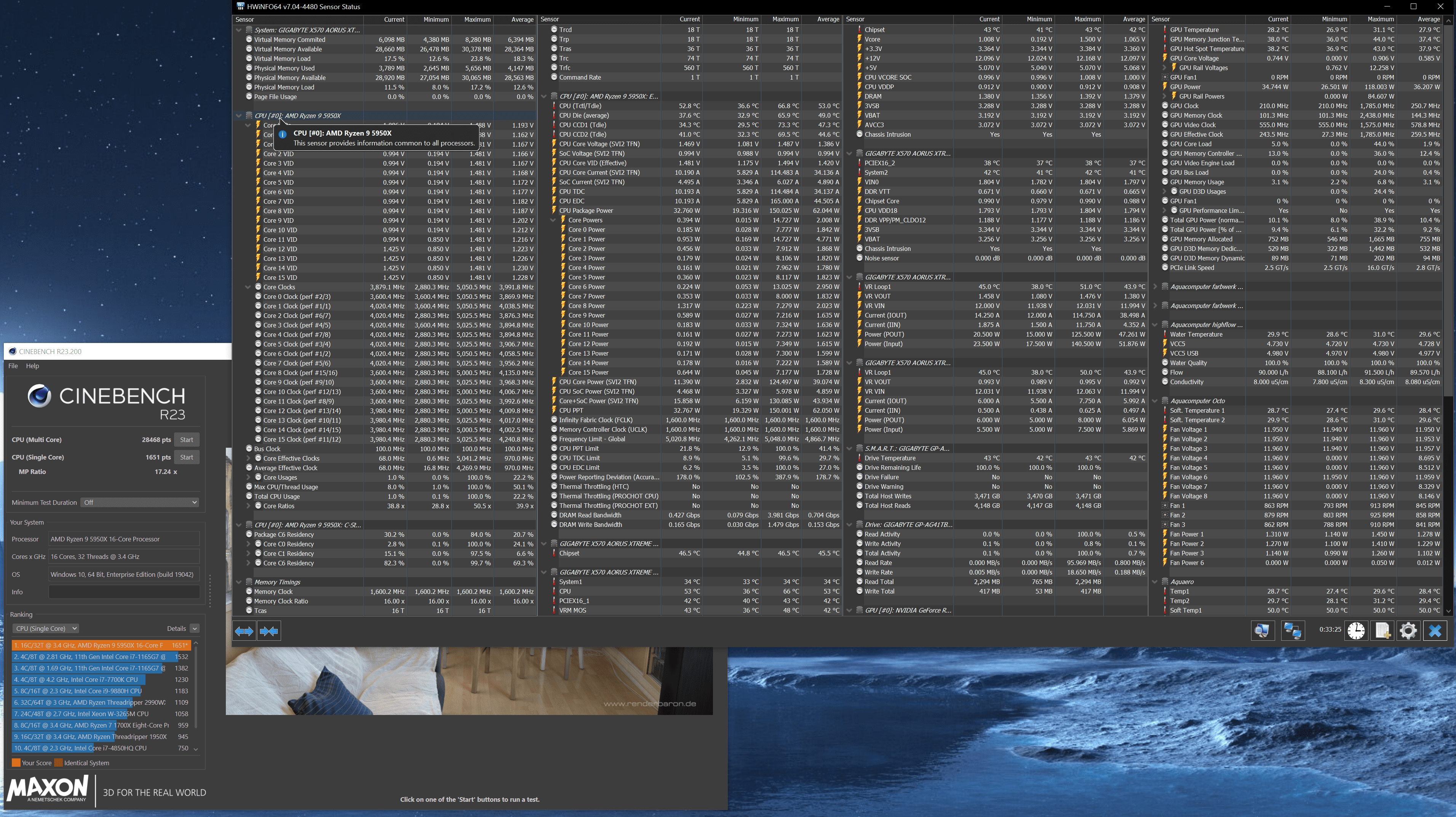This screenshot has height=817, width=1456.
Task: Select ranking entry 10 Intel Core i7-4850HQ
Action: click(101, 748)
